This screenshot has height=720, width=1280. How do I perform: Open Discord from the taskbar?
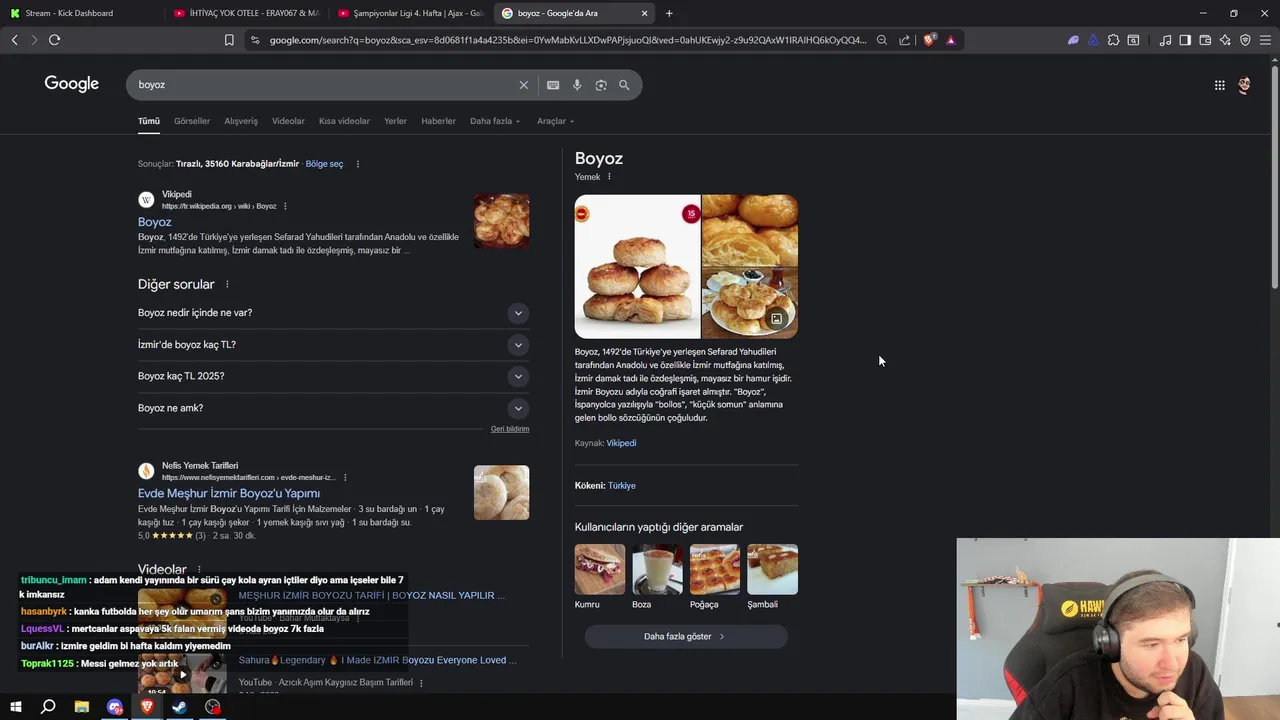pyautogui.click(x=115, y=707)
